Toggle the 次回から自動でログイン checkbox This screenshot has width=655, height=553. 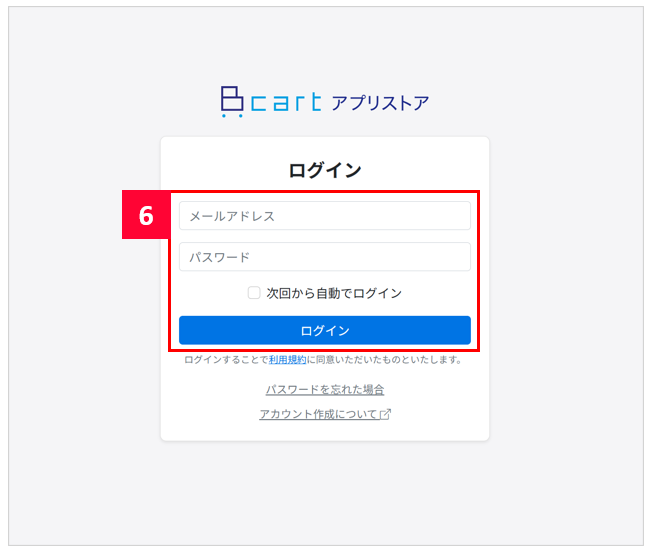tap(254, 293)
